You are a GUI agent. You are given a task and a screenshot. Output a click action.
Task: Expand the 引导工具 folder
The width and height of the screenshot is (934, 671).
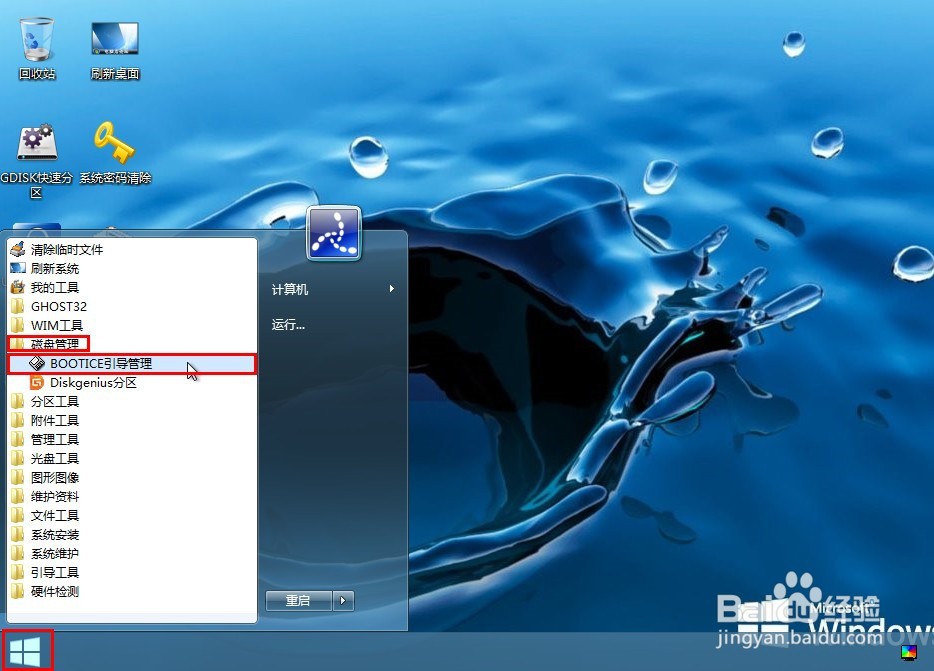point(132,573)
